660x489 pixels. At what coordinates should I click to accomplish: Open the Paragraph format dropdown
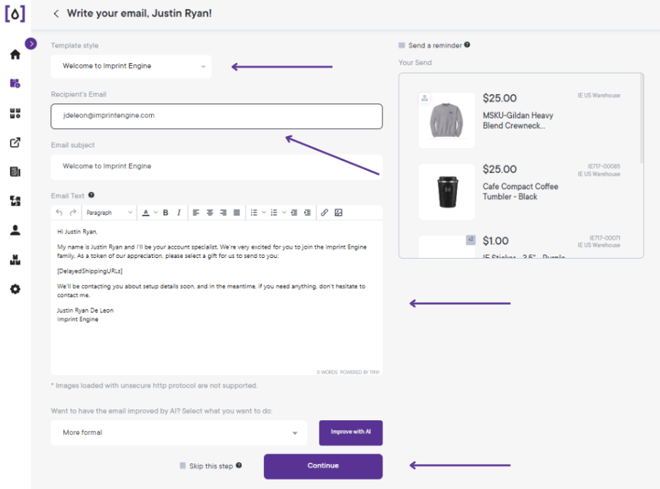109,213
